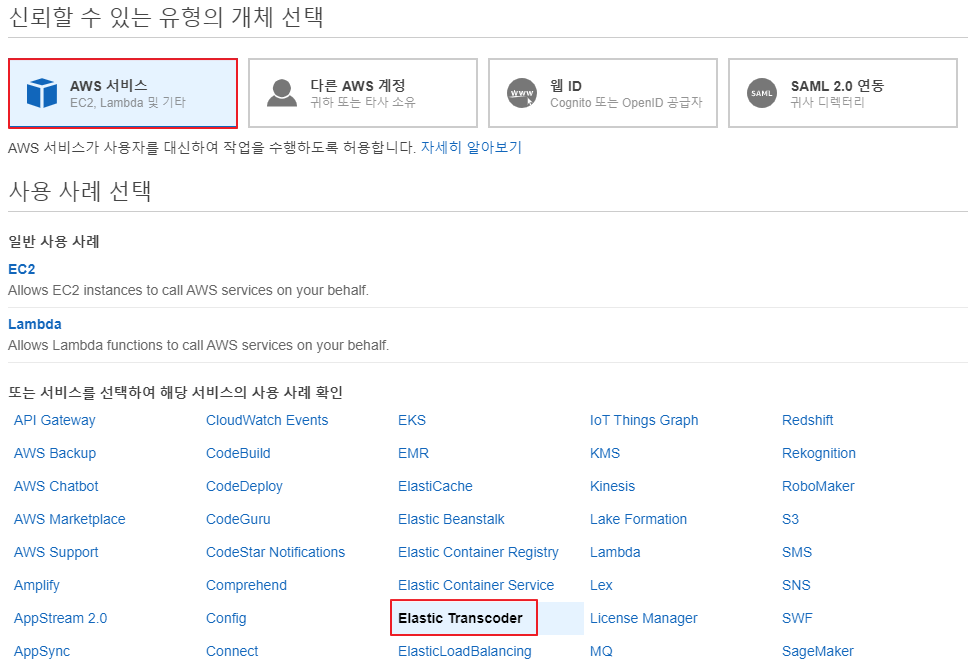This screenshot has width=979, height=670.
Task: Click the SAML round badge icon
Action: [762, 93]
